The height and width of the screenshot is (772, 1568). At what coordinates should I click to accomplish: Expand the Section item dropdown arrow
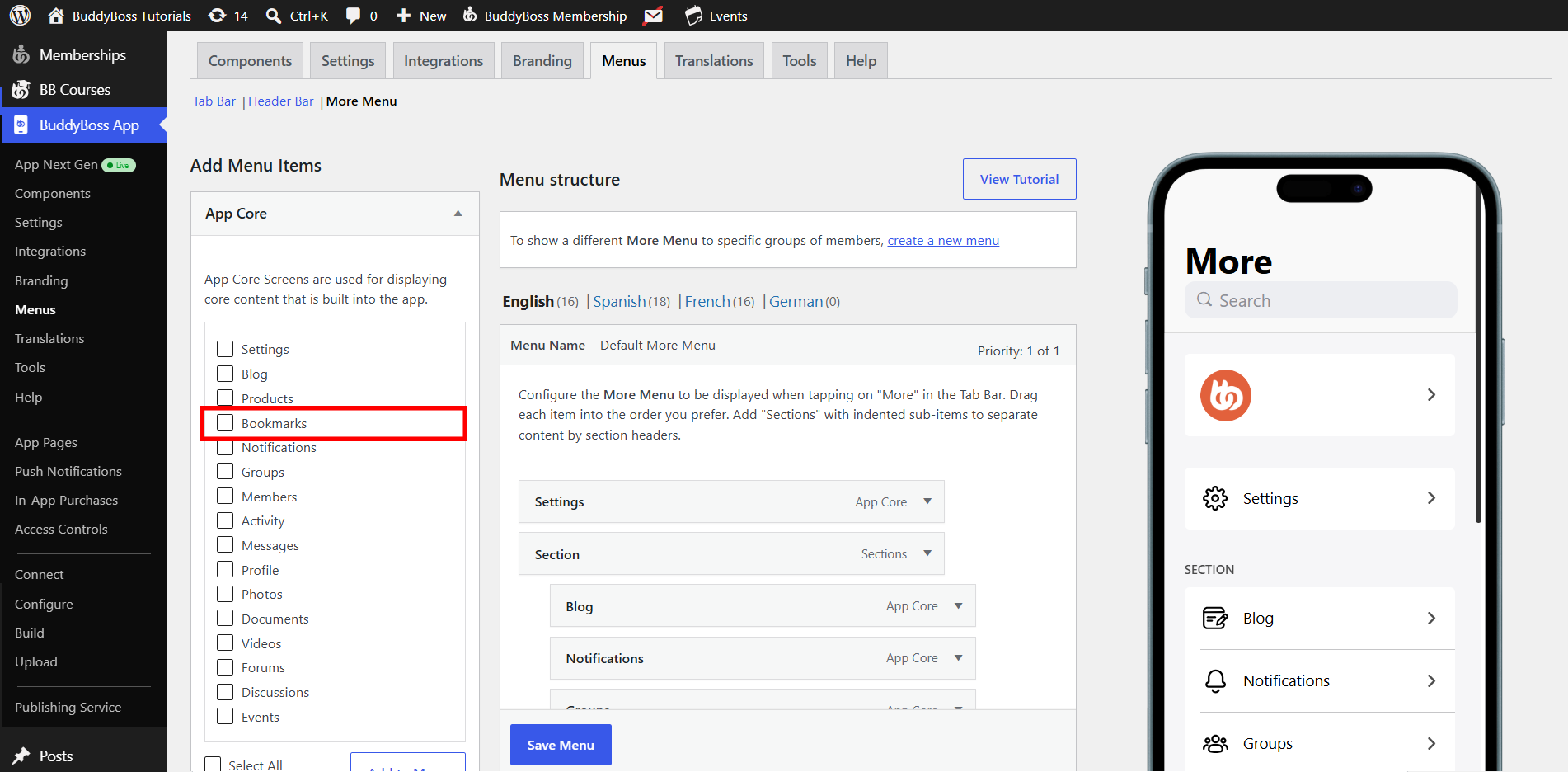(927, 553)
